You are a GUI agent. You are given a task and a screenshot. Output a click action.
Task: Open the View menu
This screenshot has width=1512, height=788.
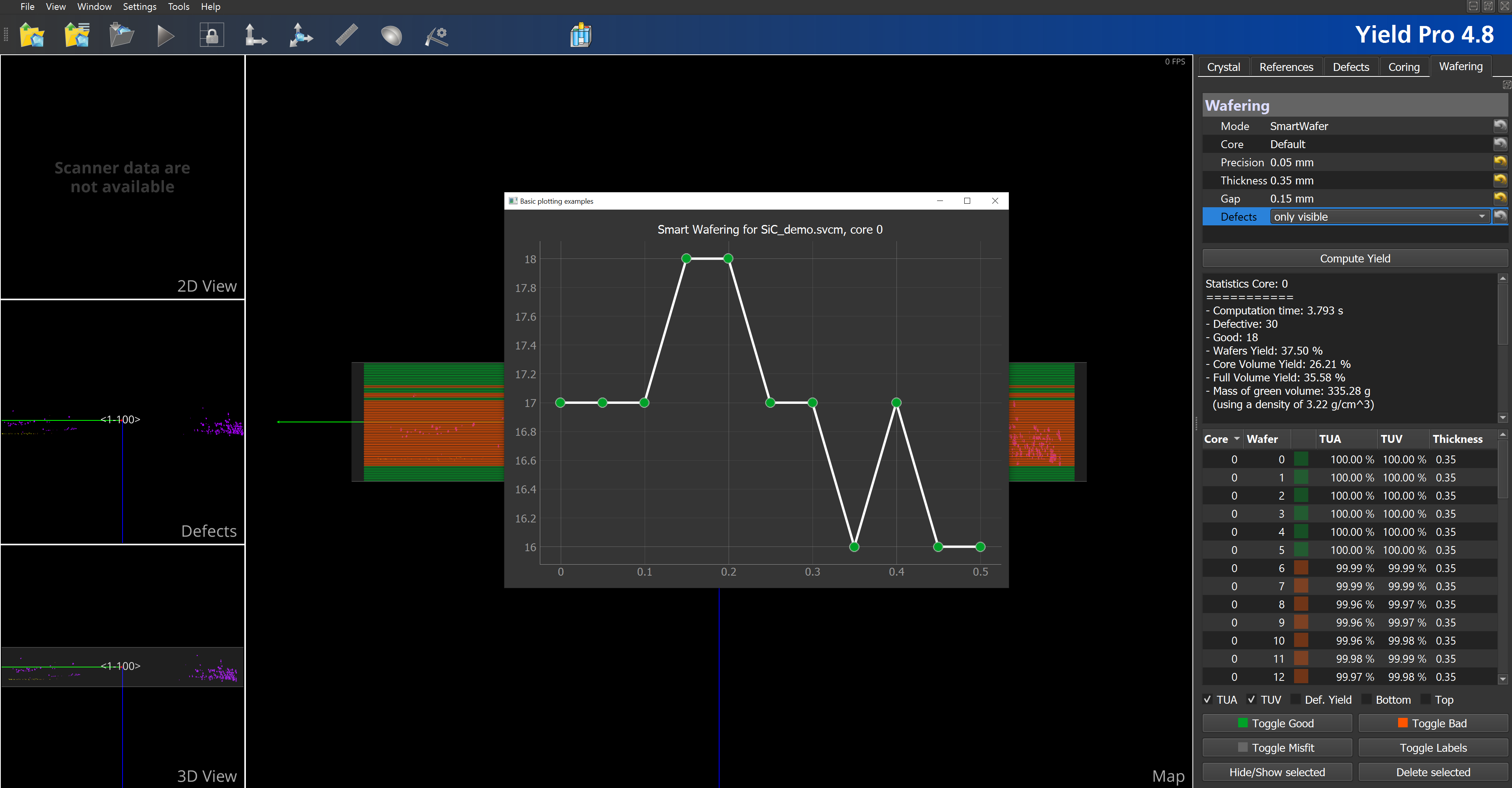point(56,6)
